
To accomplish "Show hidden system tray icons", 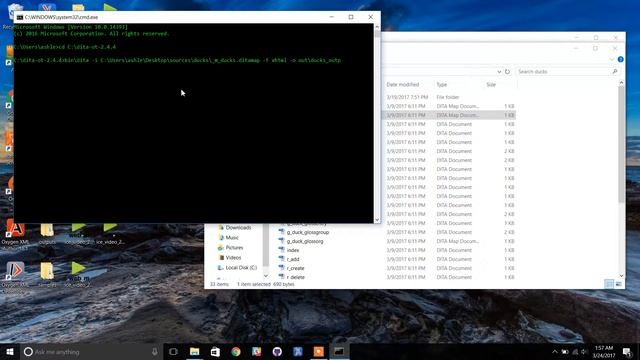I will click(555, 351).
